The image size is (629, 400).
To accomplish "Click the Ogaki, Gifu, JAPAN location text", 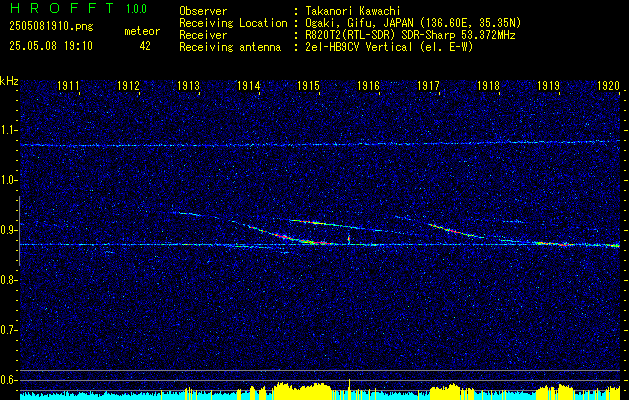I will click(x=413, y=23).
